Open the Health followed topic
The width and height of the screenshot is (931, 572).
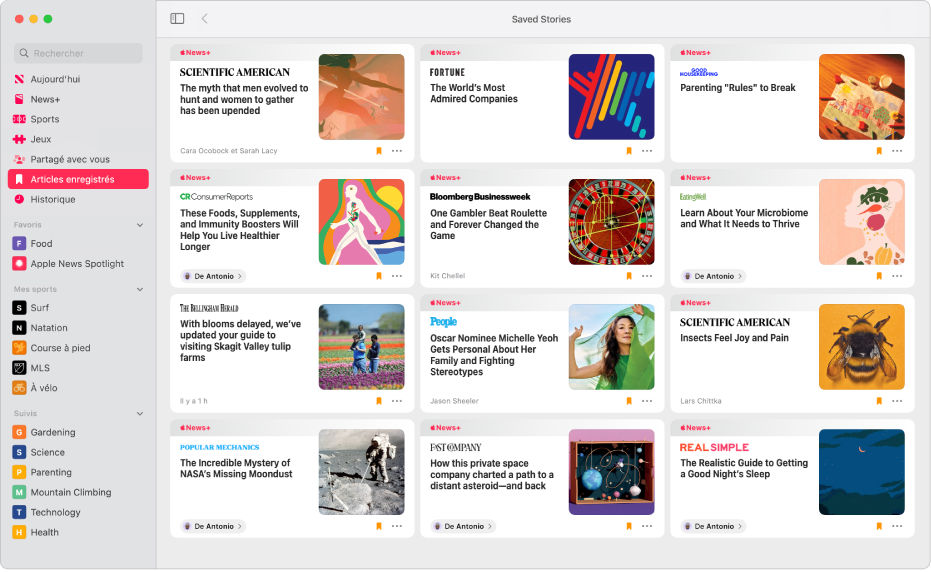coord(78,532)
